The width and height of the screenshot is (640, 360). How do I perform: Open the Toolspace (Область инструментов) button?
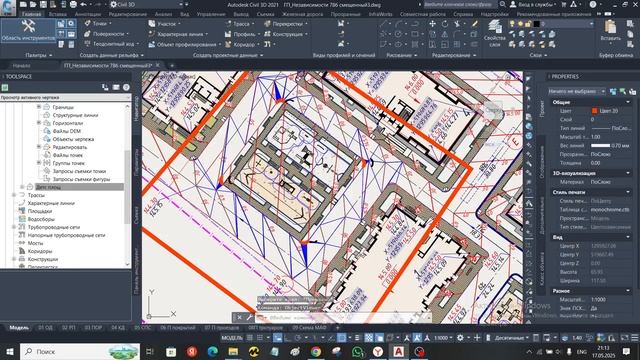(x=28, y=31)
